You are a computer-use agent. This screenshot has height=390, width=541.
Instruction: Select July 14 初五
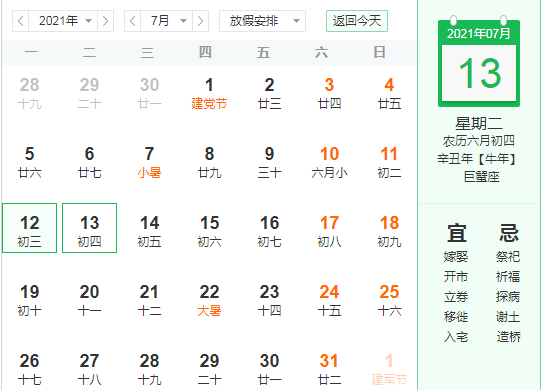coord(149,231)
